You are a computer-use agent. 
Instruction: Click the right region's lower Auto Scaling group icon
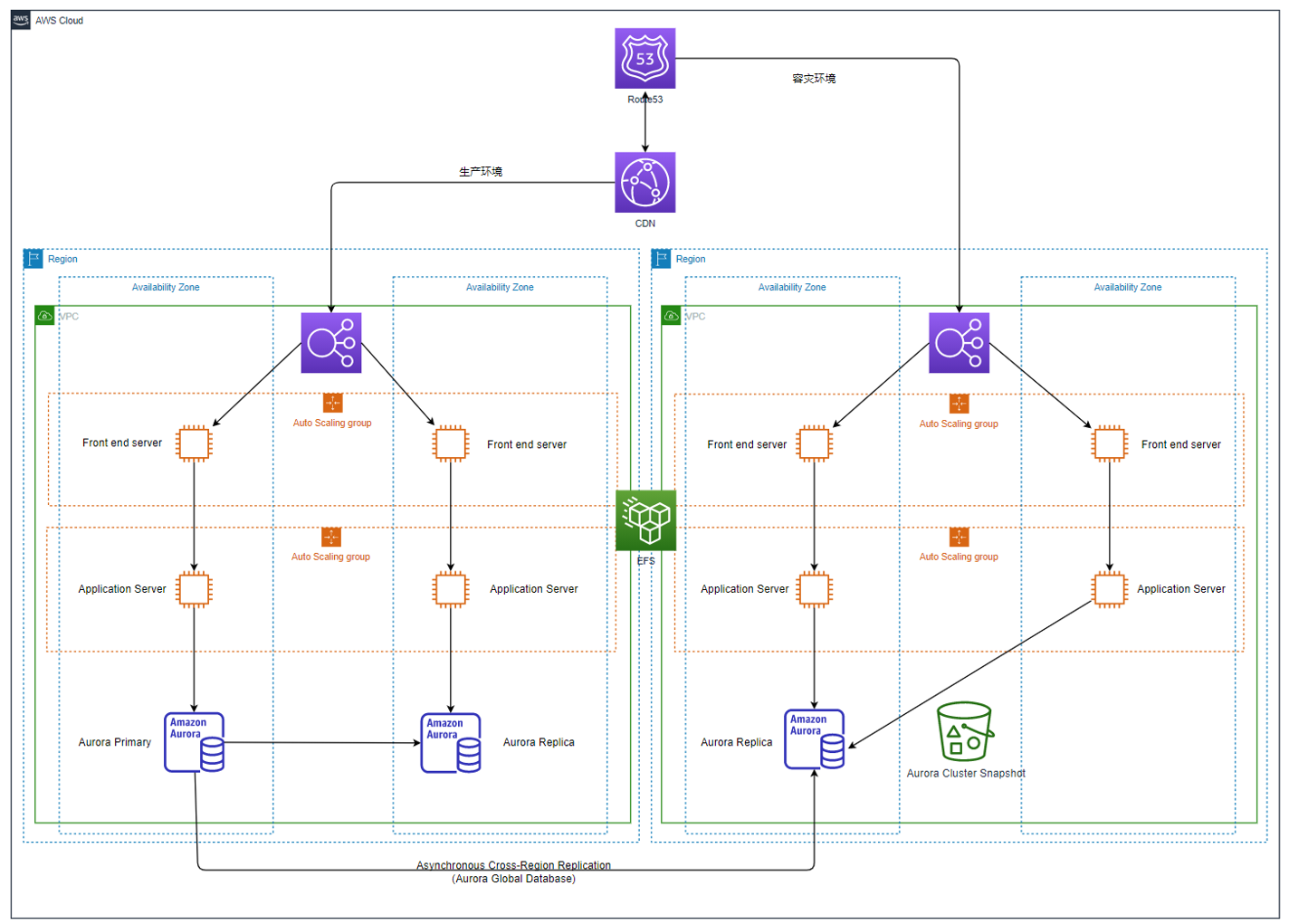click(x=959, y=538)
